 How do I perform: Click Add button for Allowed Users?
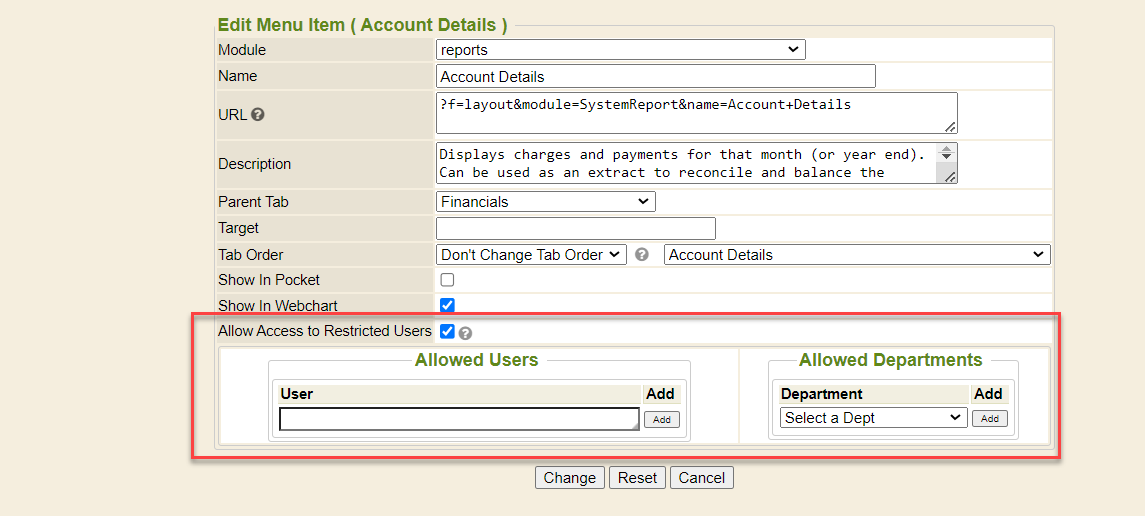[661, 420]
